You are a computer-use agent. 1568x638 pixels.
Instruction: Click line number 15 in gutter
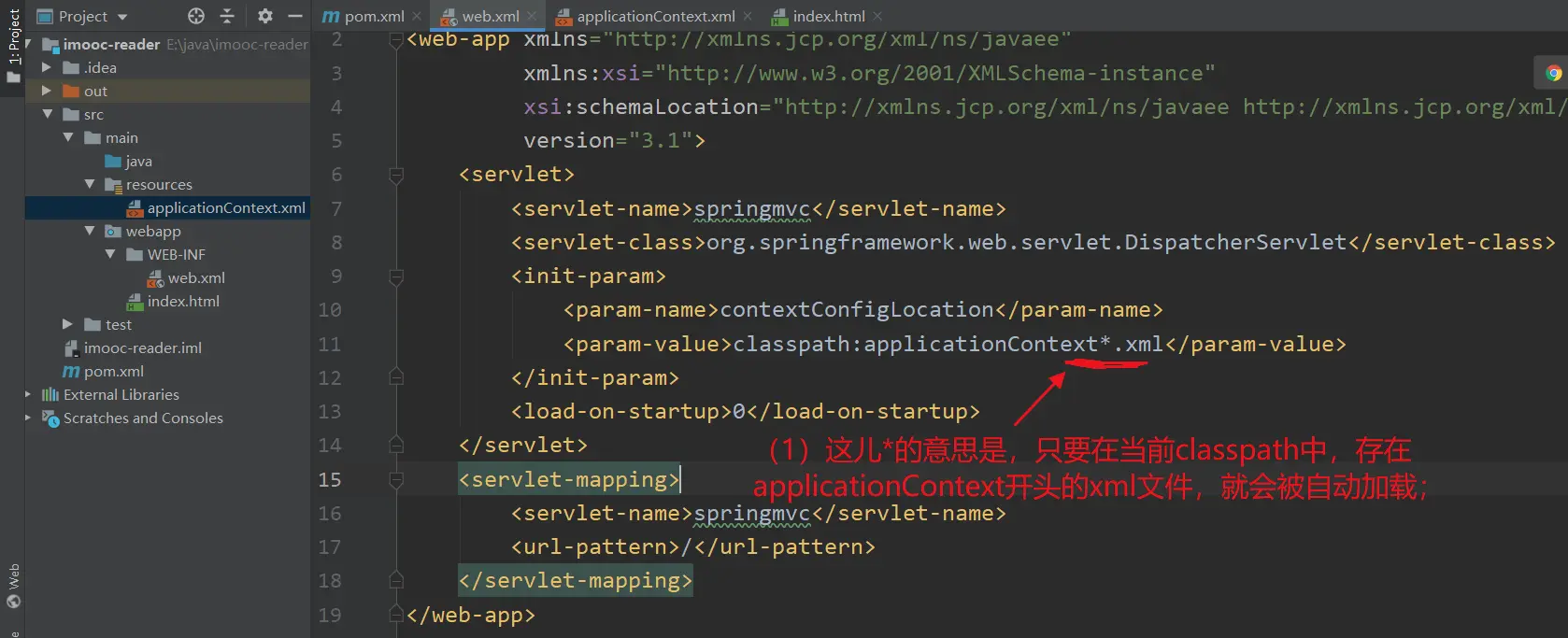[330, 479]
